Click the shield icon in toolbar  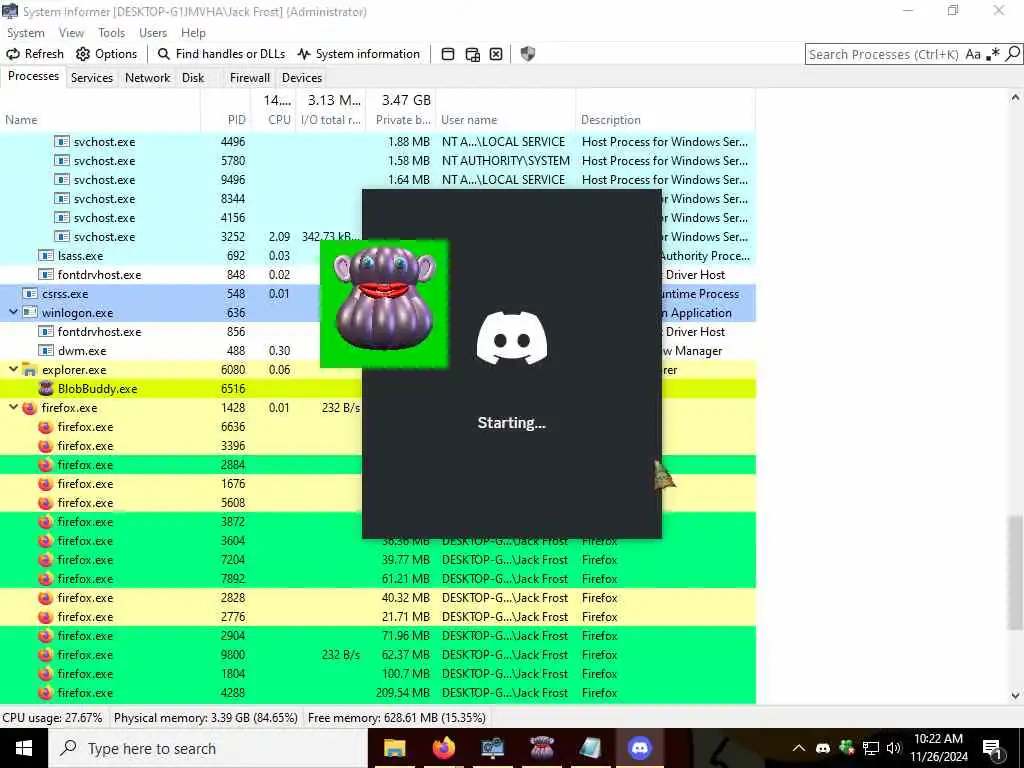[x=528, y=54]
